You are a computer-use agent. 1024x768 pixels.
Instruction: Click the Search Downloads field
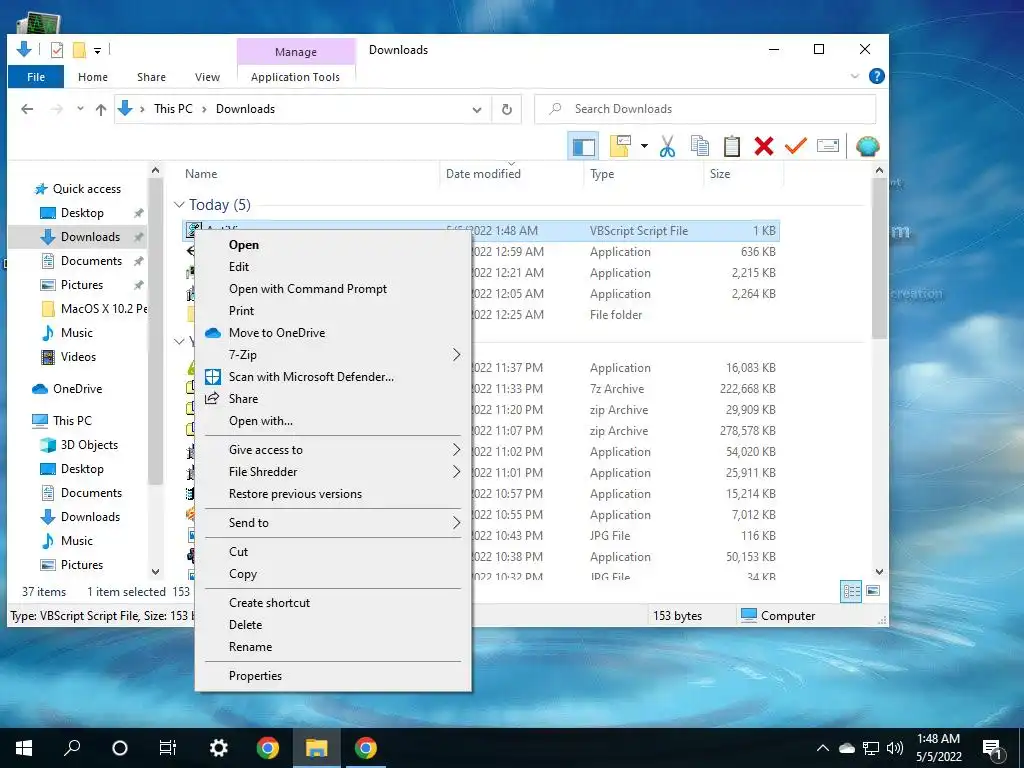click(x=705, y=109)
